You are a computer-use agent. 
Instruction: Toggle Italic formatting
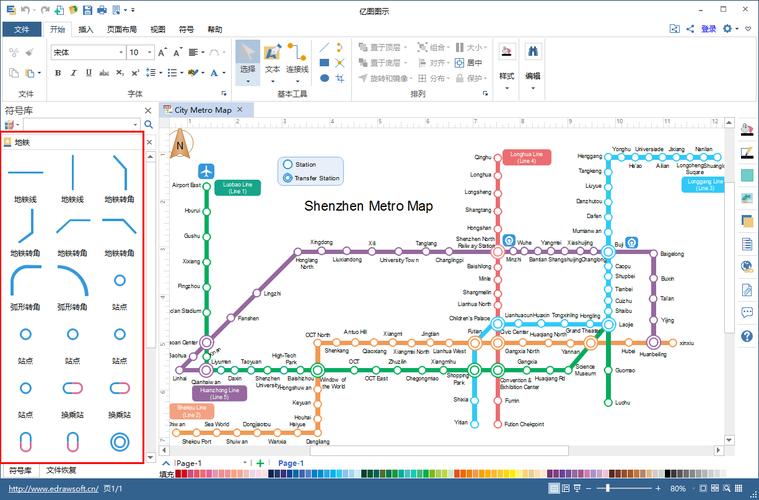(x=74, y=73)
